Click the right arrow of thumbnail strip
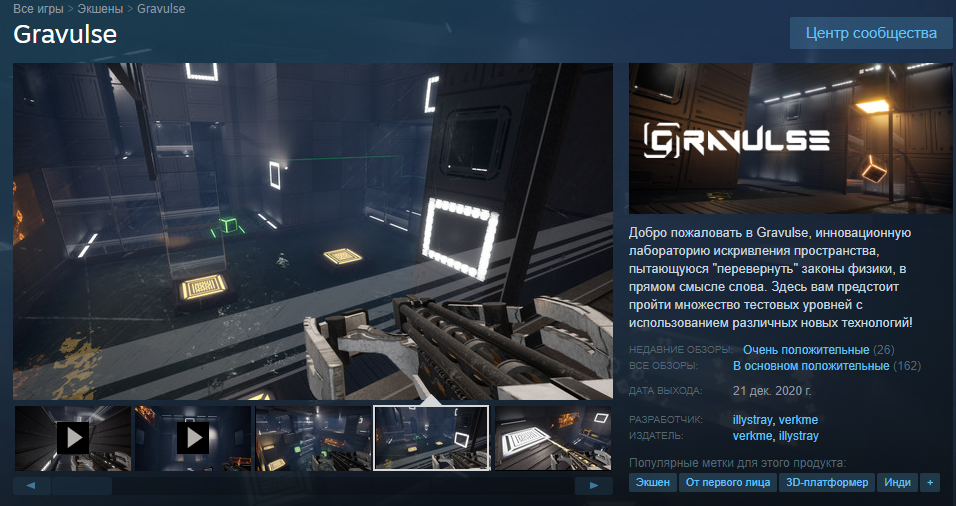956x506 pixels. 593,485
